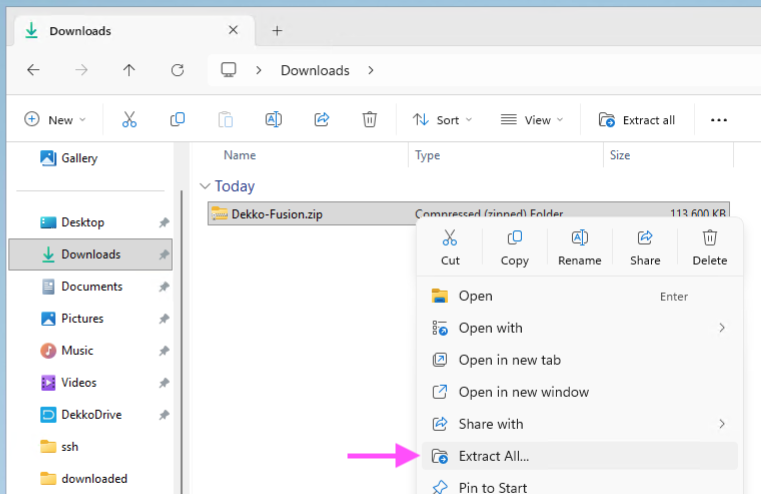Click chevron after Downloads in address bar
Image resolution: width=761 pixels, height=494 pixels.
371,70
